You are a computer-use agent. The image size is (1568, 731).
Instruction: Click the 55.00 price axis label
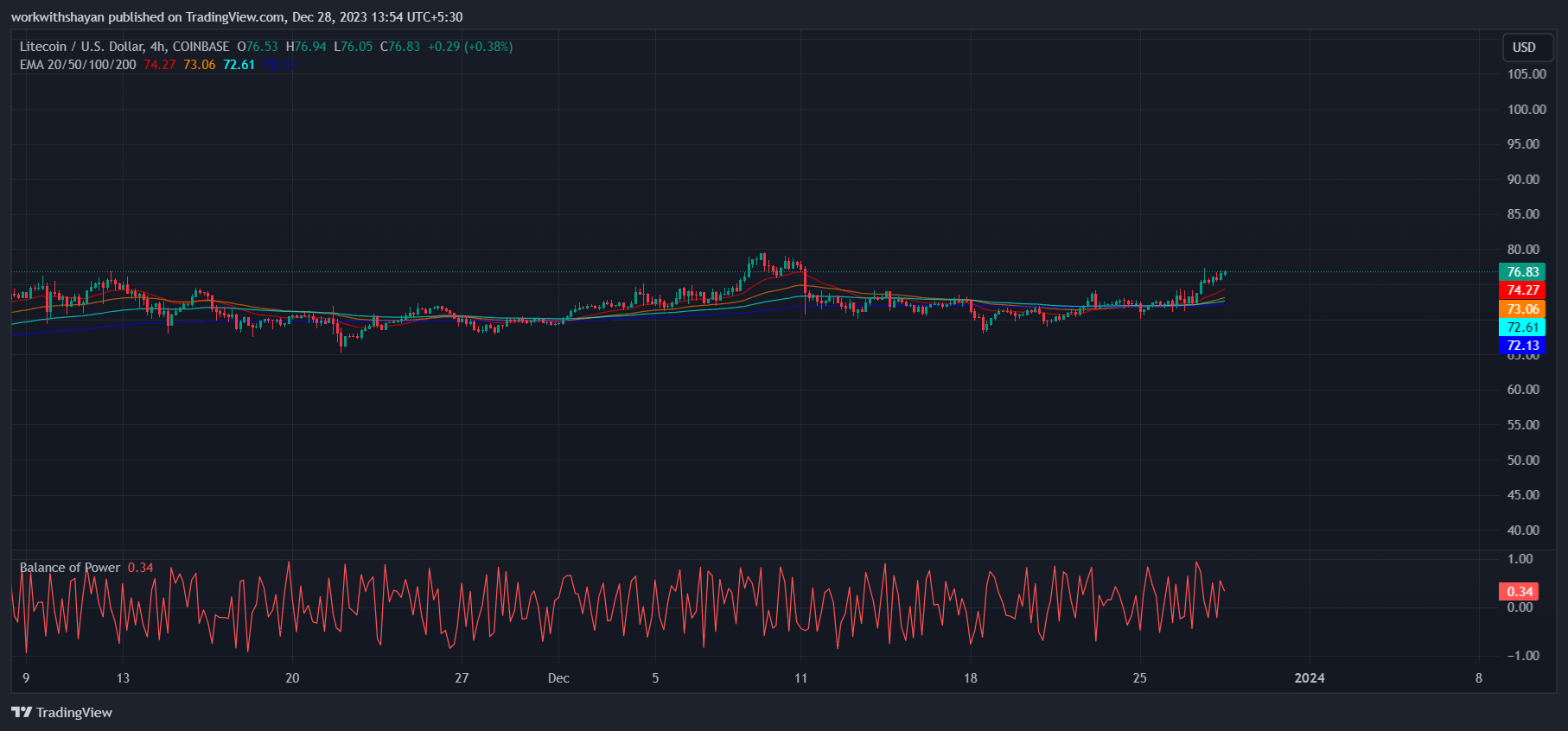(x=1523, y=425)
